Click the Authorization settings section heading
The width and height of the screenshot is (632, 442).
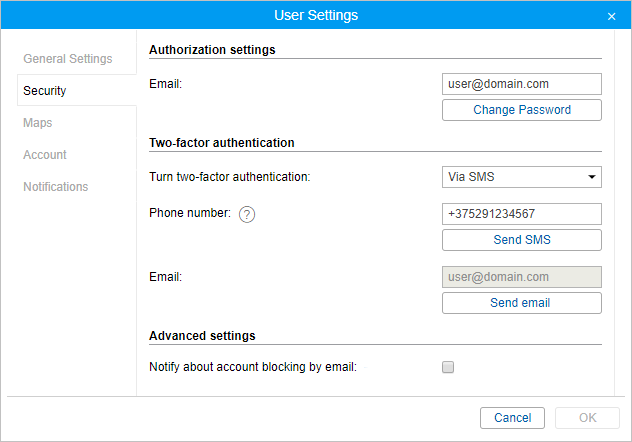[x=212, y=49]
